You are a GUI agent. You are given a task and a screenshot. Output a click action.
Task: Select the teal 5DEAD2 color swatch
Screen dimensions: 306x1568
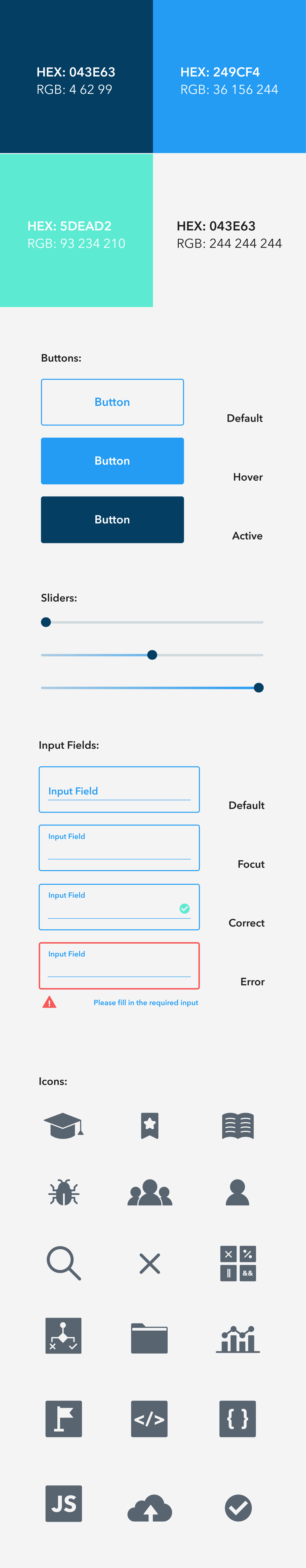(x=77, y=230)
